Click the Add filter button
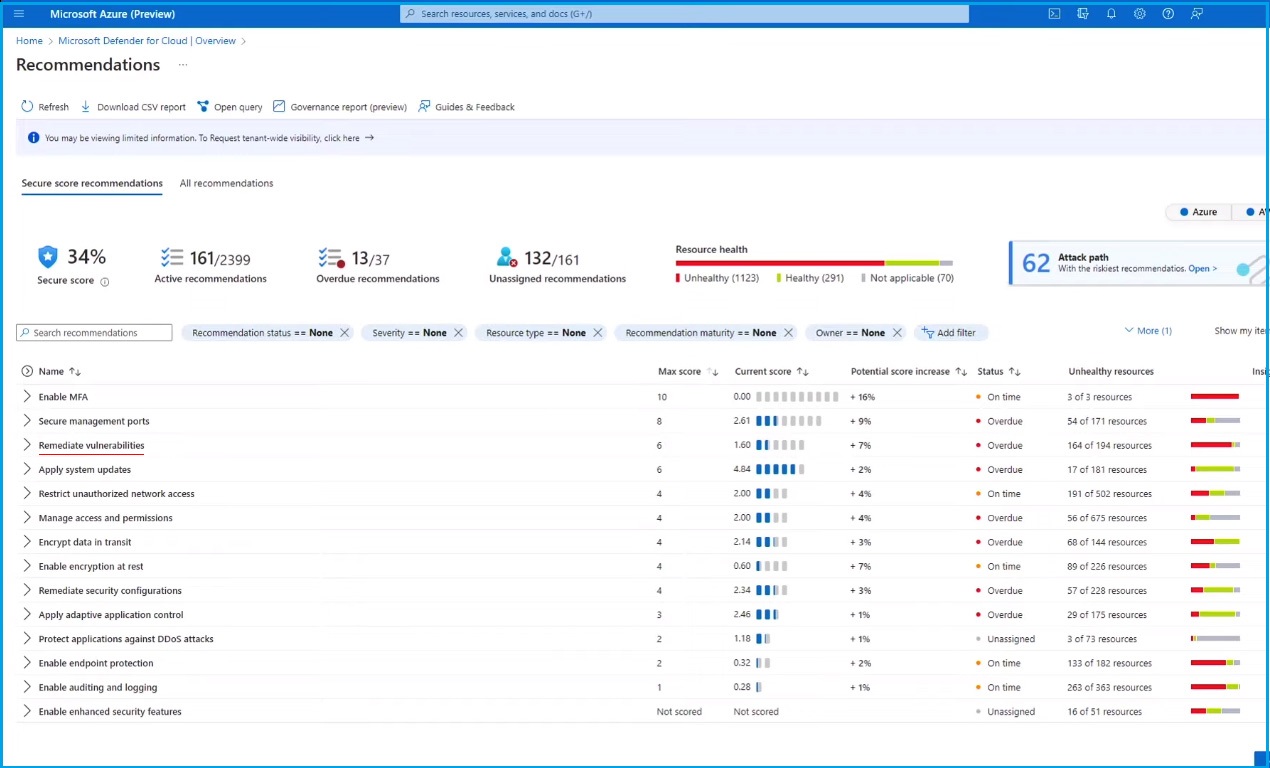Screen dimensions: 1270x768 [950, 333]
